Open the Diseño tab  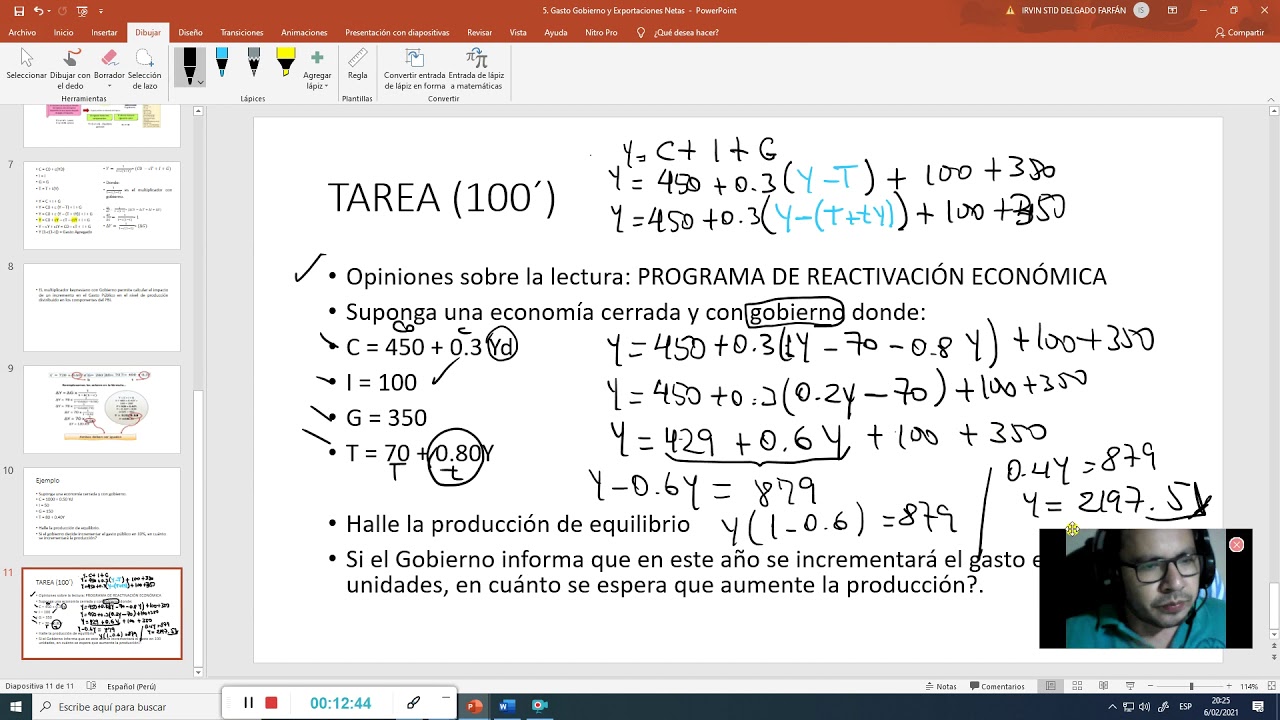click(190, 32)
